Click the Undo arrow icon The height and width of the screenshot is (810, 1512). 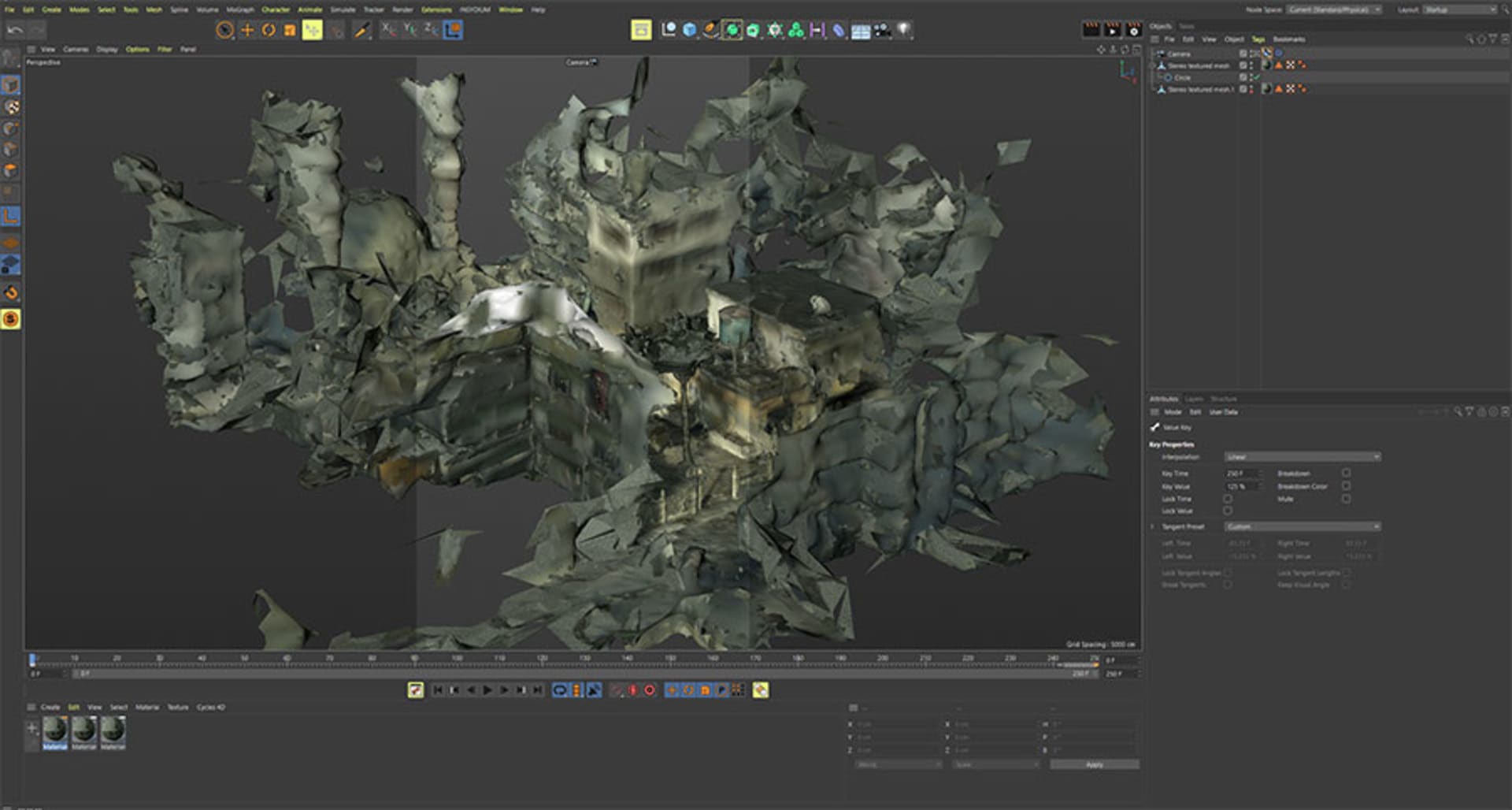pyautogui.click(x=15, y=30)
